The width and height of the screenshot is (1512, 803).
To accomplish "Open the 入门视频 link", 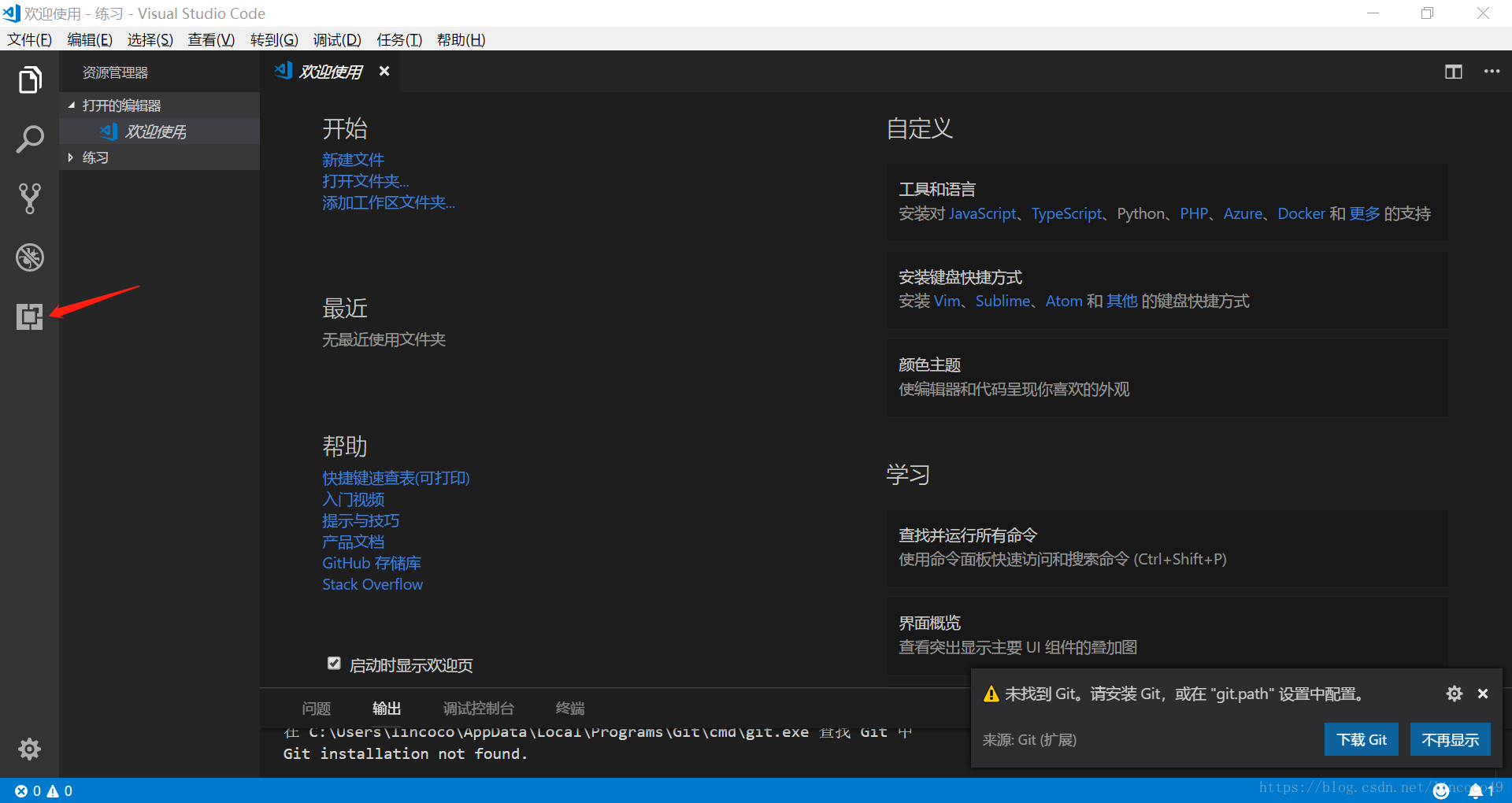I will pos(353,499).
